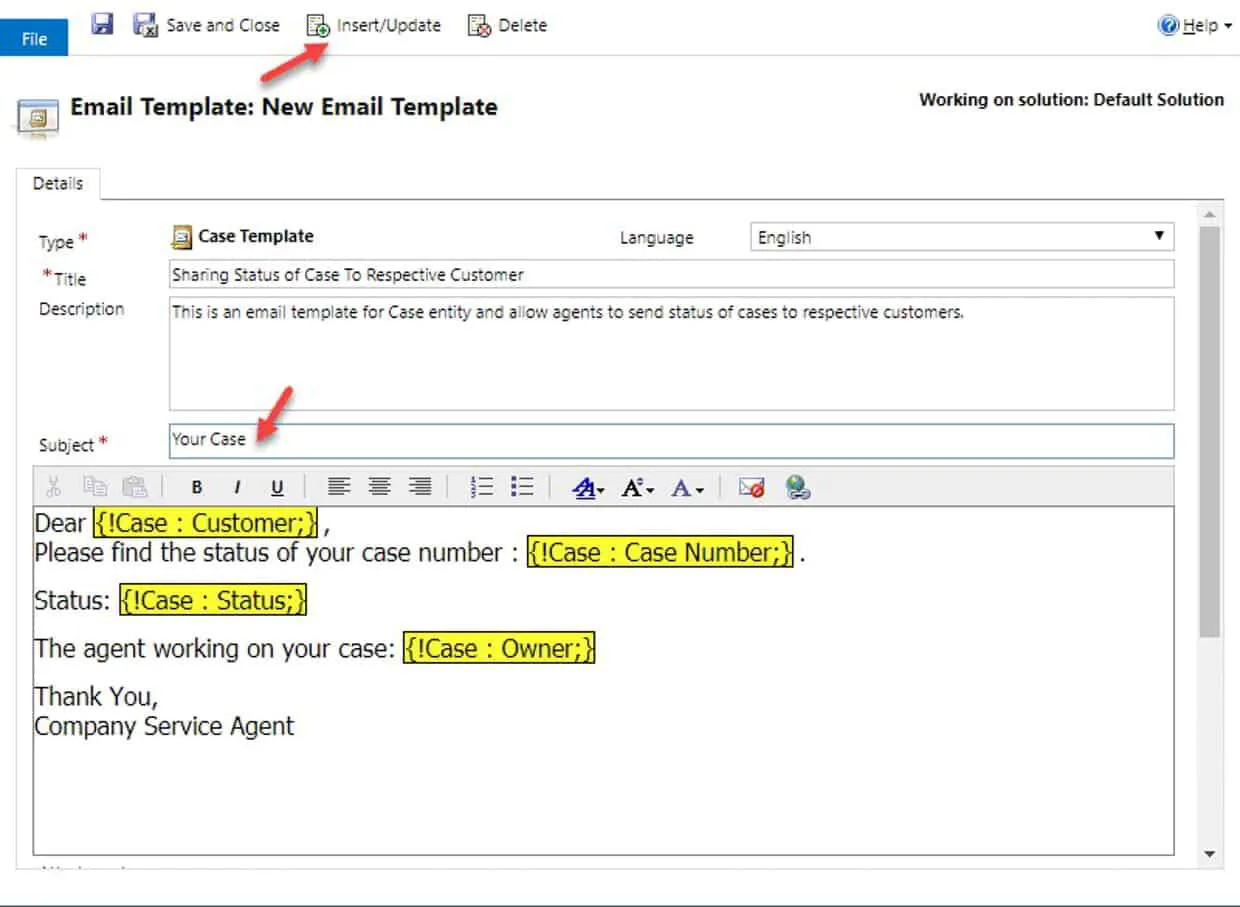Click the Insert/Update data field icon
This screenshot has height=907, width=1240.
[318, 24]
